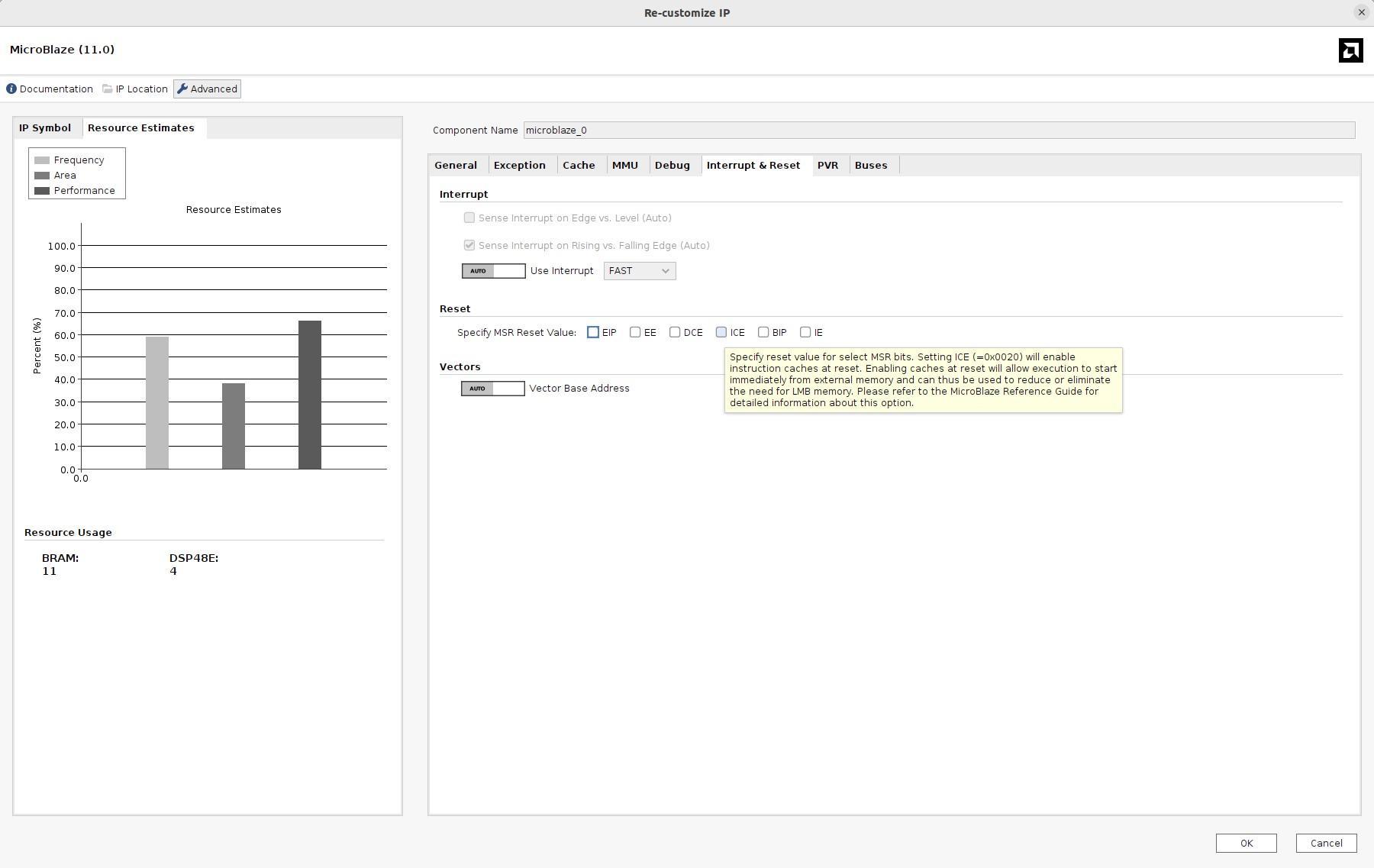The height and width of the screenshot is (868, 1374).
Task: Click the 'Specify MSR Reset Value:' label
Action: pyautogui.click(x=517, y=333)
